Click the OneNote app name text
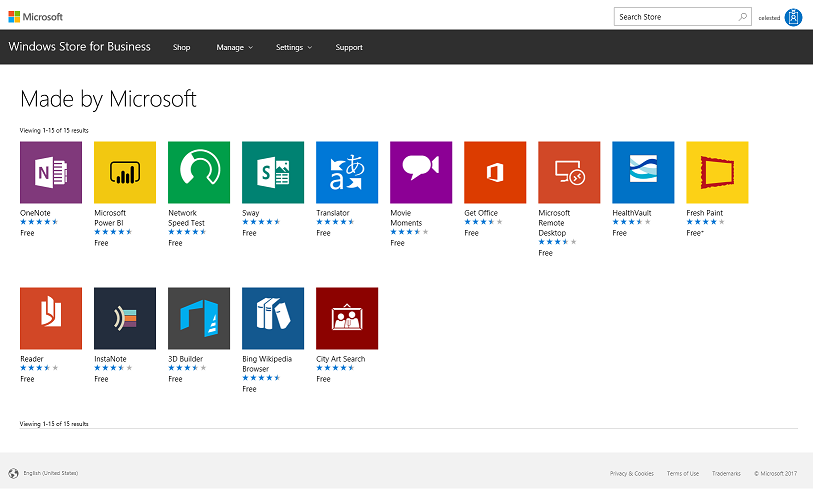Viewport: 813px width, 501px height. 35,213
